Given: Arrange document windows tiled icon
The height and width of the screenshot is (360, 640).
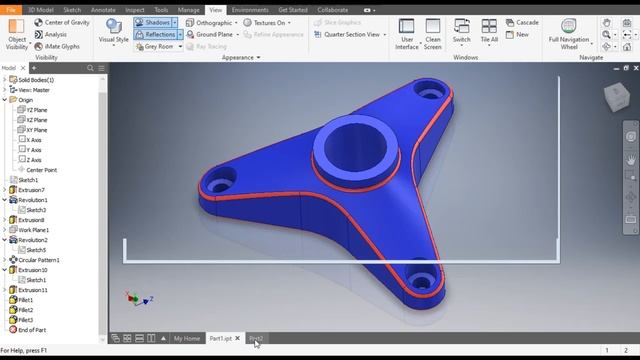Looking at the screenshot, I should (x=127, y=338).
